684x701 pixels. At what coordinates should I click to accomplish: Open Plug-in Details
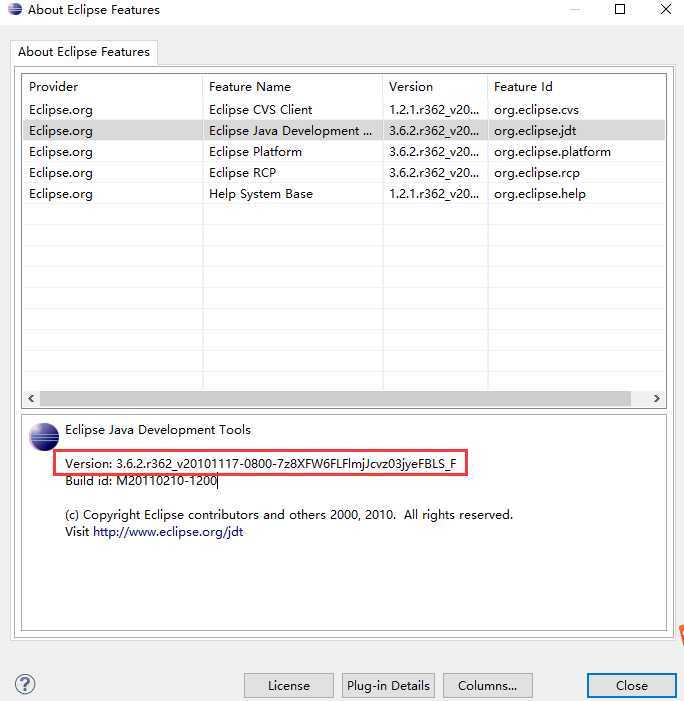click(388, 685)
